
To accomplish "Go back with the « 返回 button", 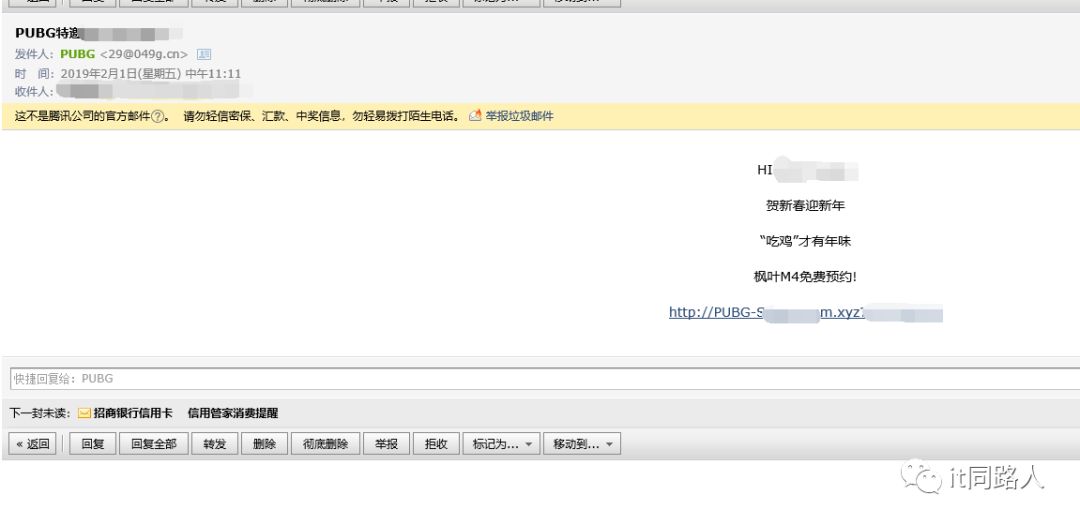I will (x=32, y=444).
